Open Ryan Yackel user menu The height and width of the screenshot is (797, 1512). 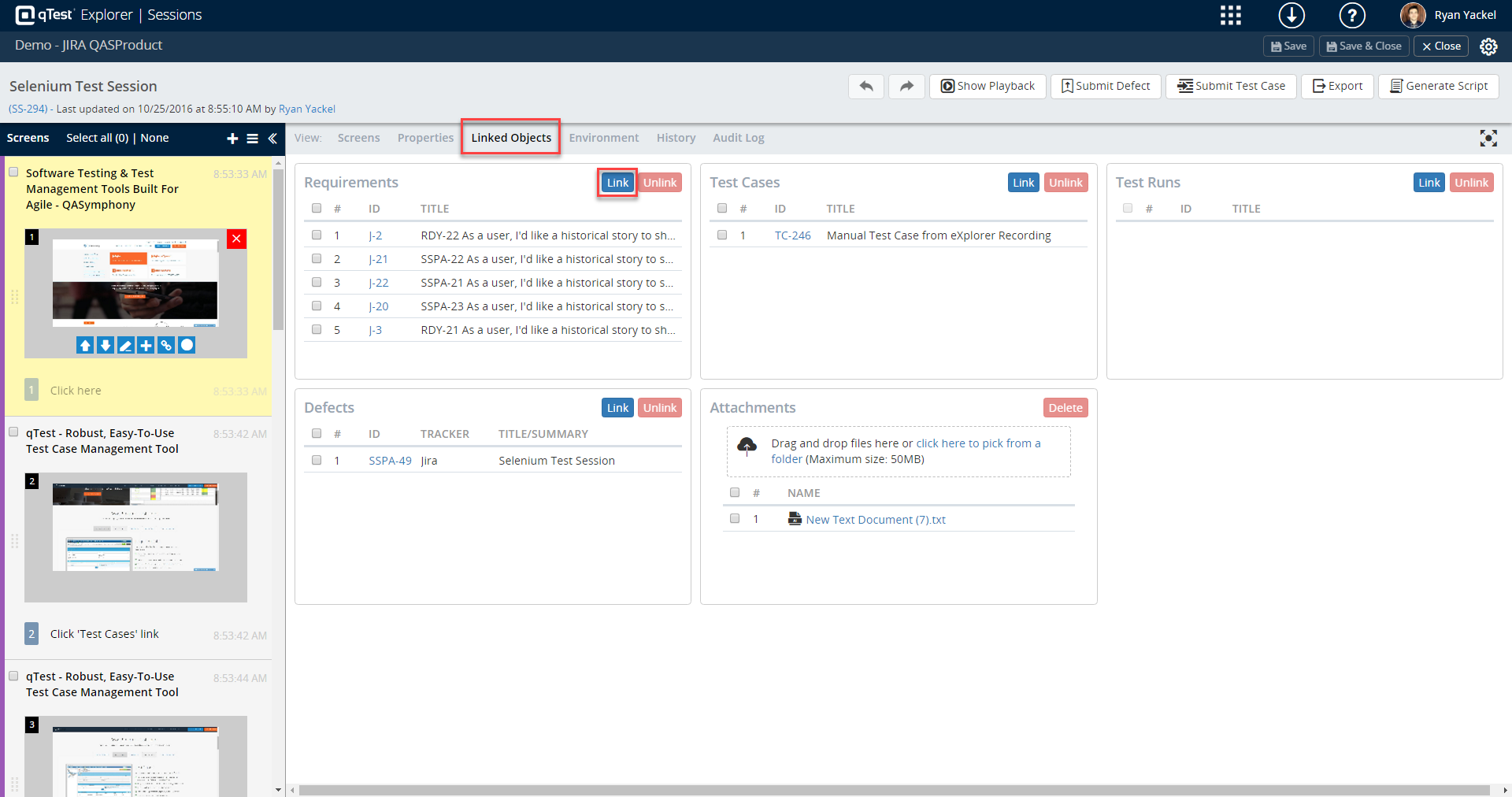1449,15
